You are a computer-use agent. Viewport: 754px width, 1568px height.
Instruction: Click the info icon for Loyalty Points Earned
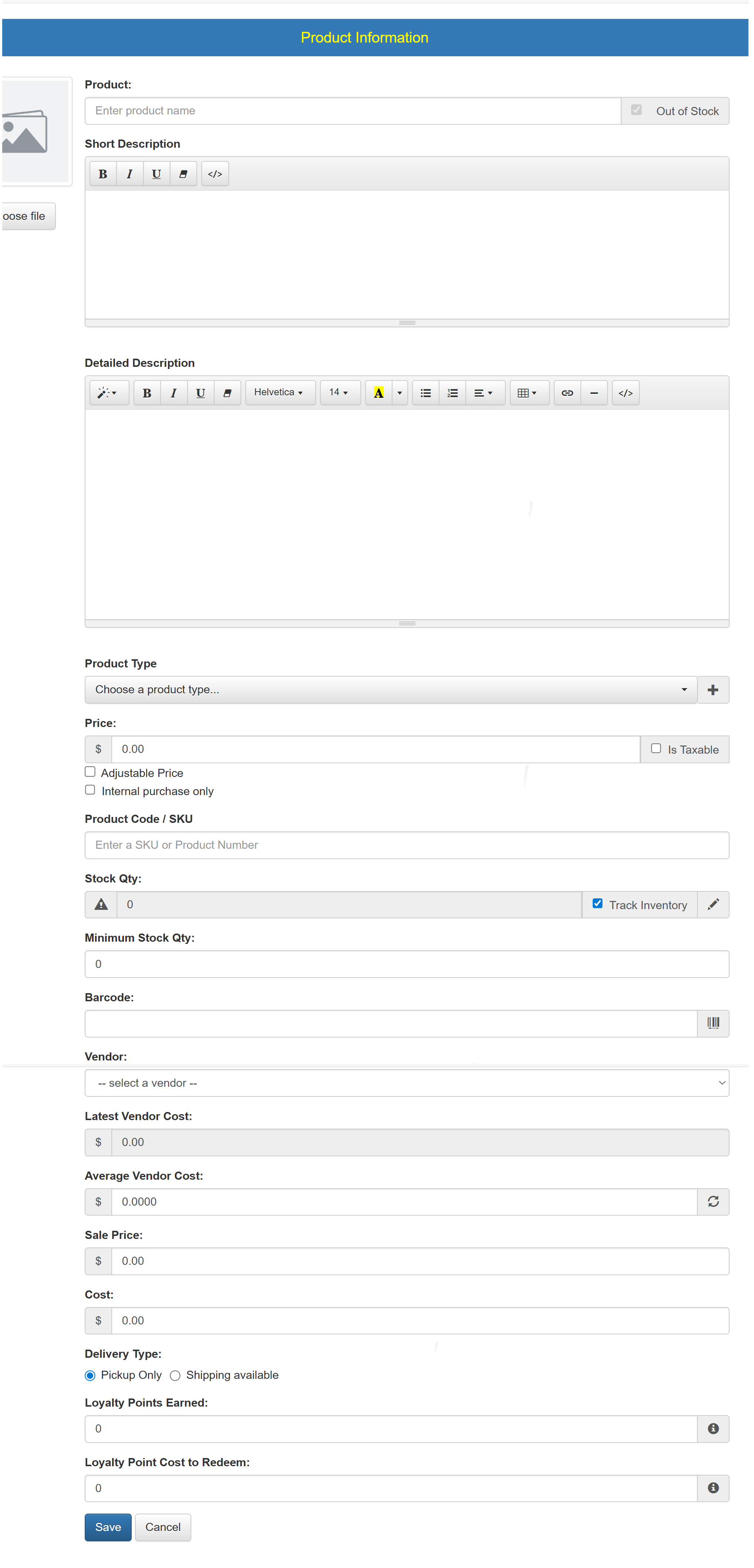pyautogui.click(x=713, y=1428)
